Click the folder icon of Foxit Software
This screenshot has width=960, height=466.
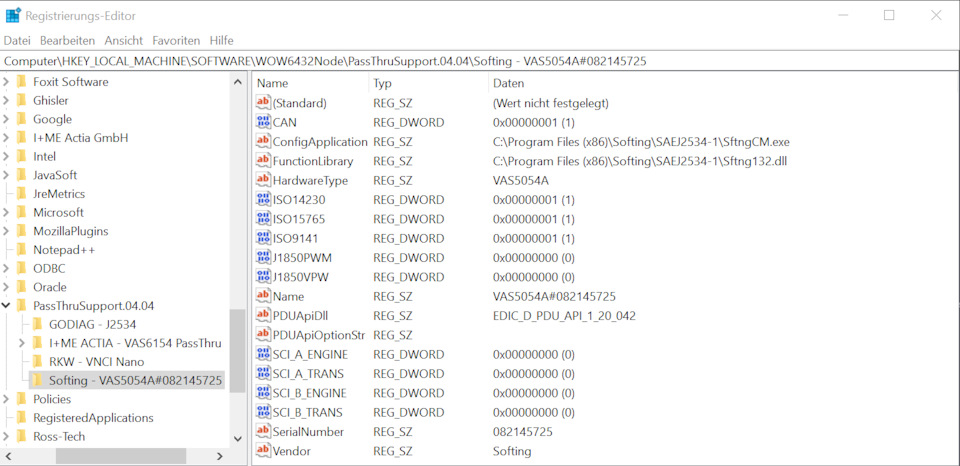(x=21, y=81)
